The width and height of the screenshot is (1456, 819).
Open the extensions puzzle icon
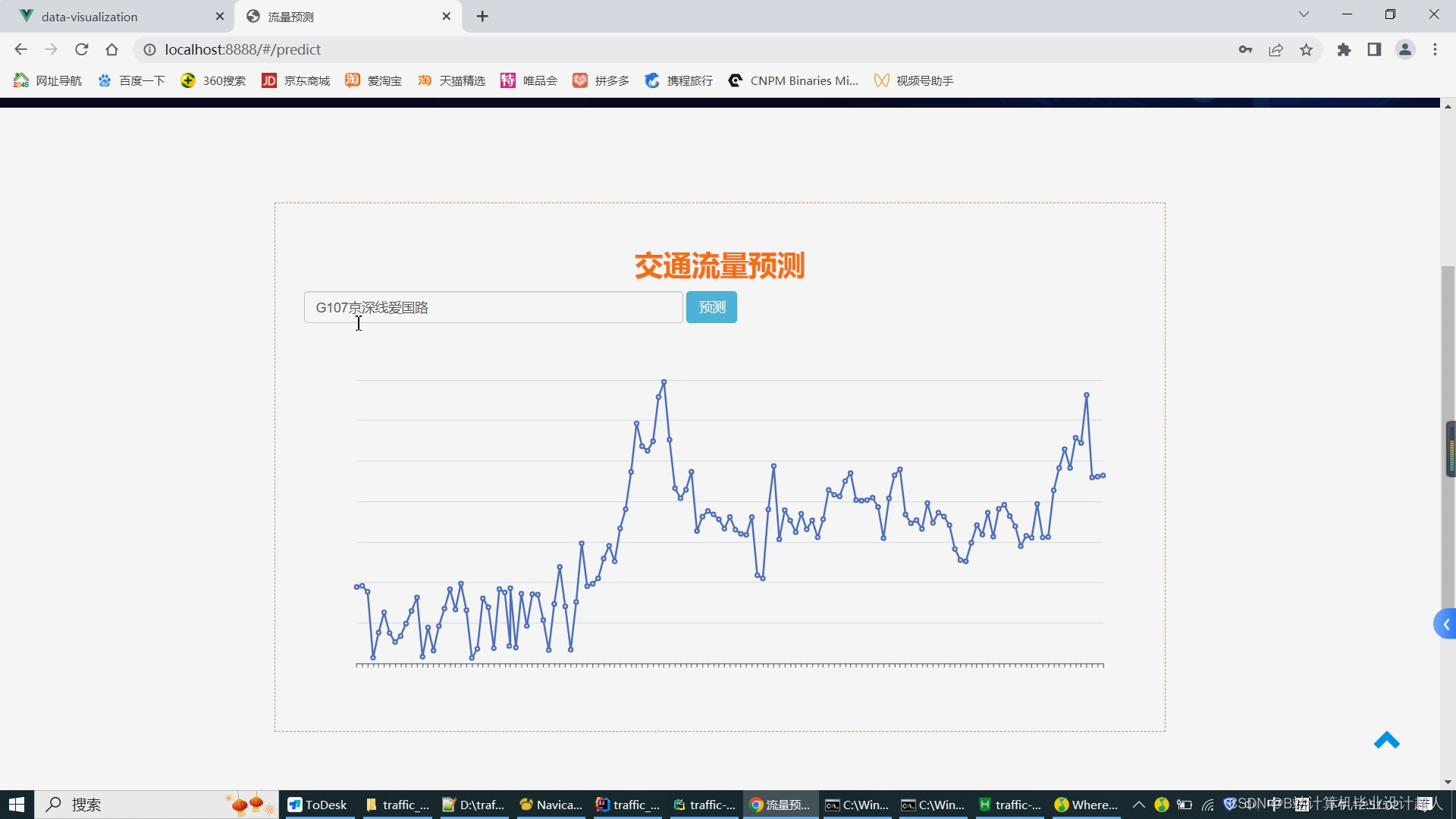tap(1344, 49)
